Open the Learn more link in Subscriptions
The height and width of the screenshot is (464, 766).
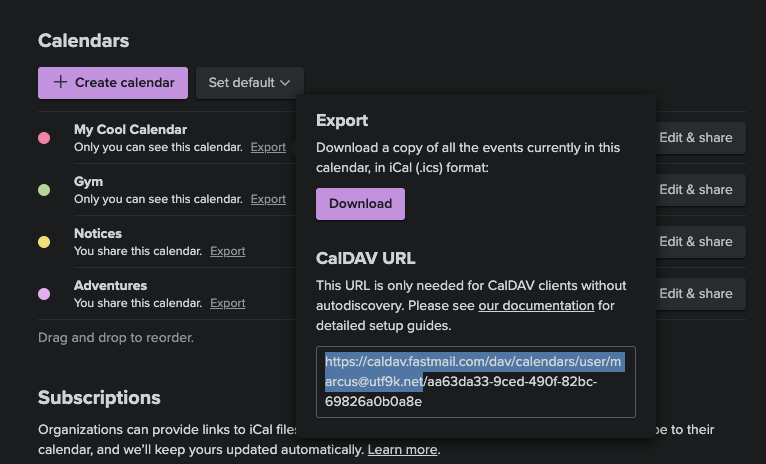tap(402, 449)
